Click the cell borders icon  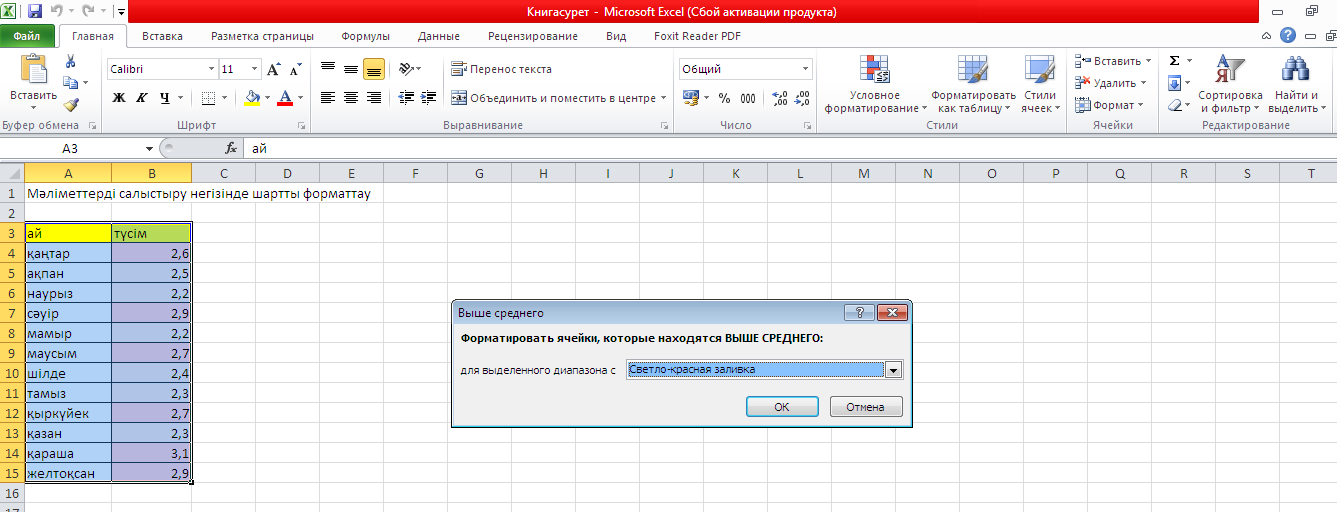pos(207,98)
